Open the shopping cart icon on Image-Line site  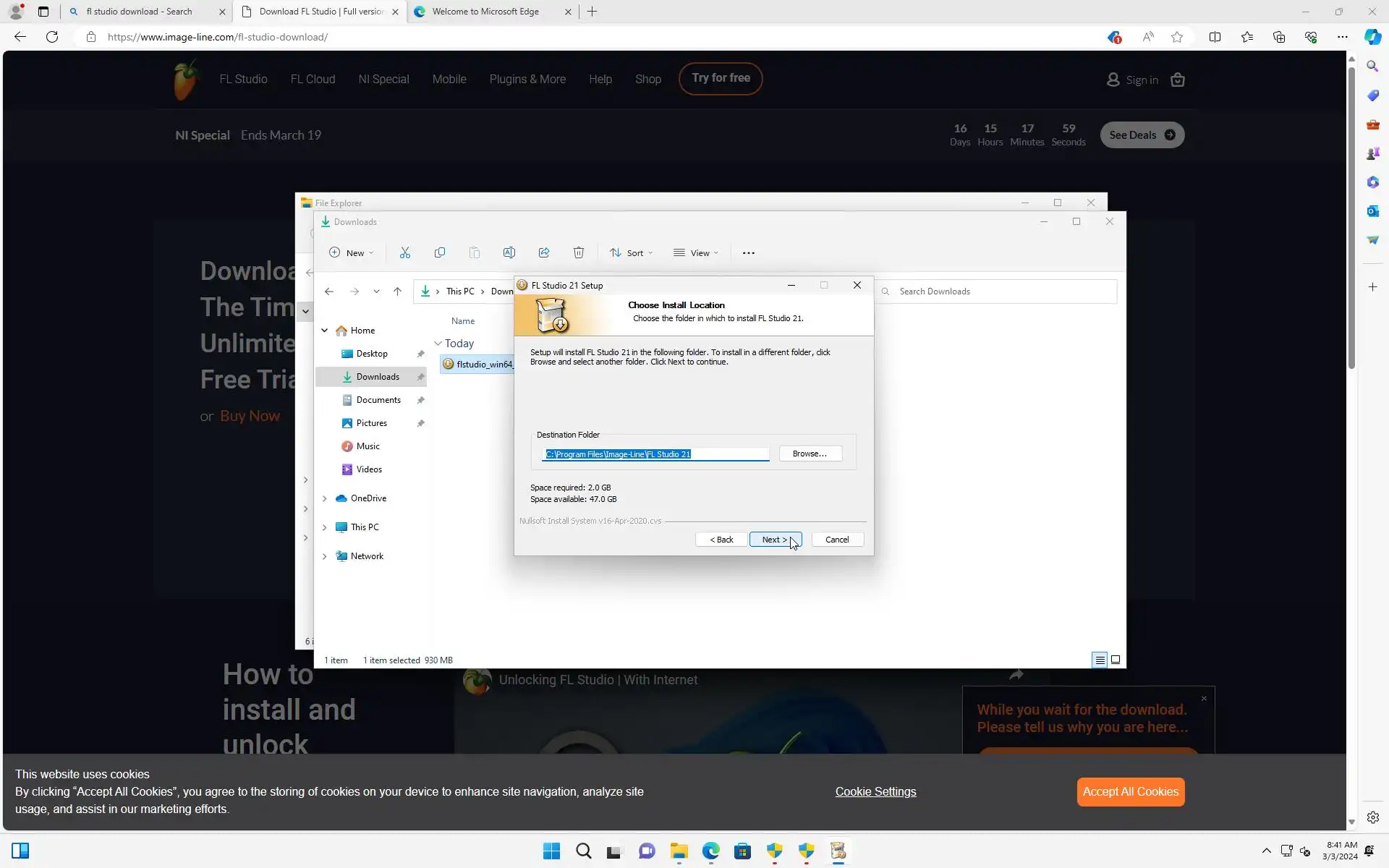pos(1178,80)
